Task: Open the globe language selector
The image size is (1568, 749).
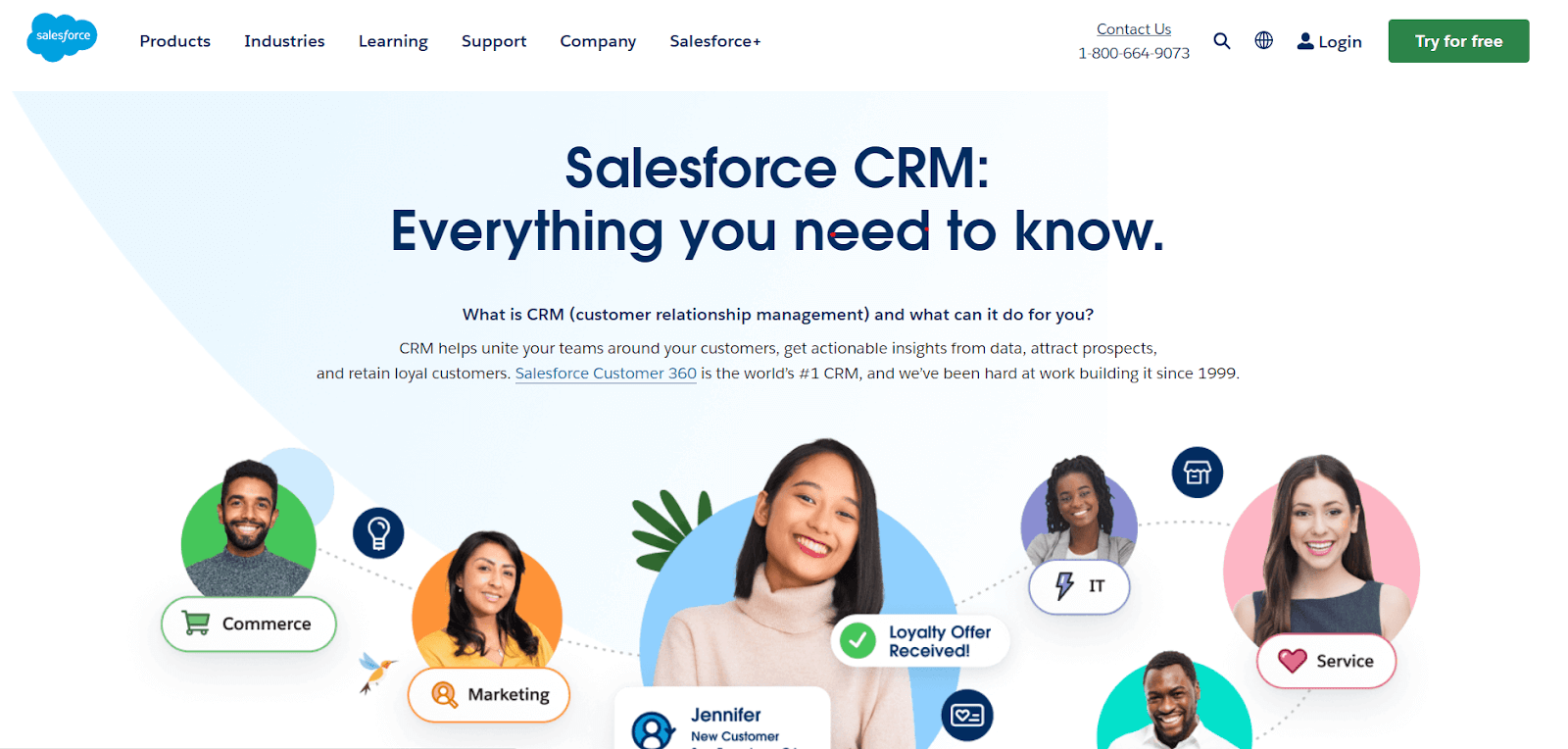Action: click(1264, 40)
